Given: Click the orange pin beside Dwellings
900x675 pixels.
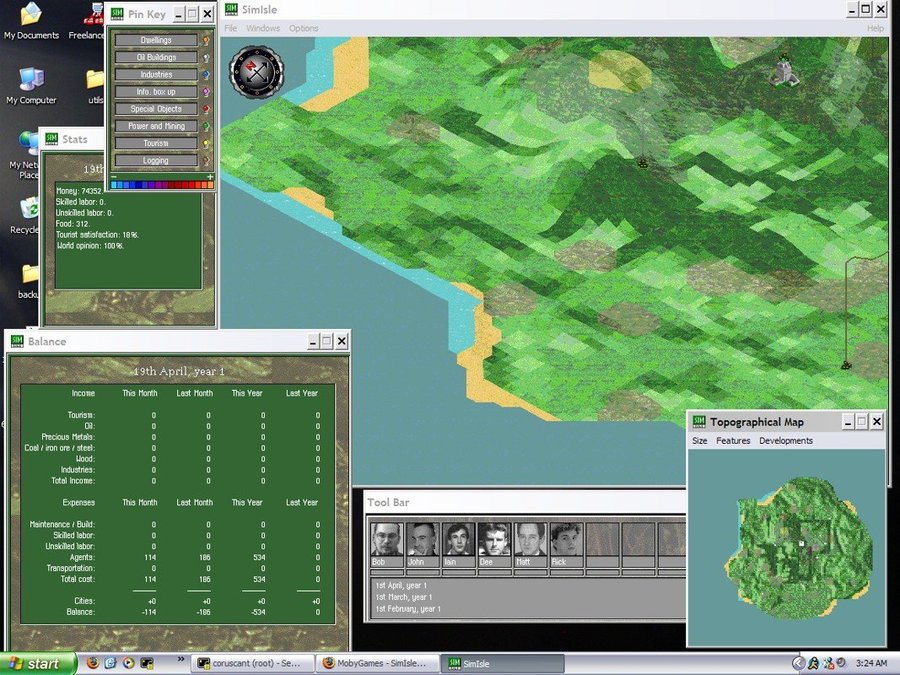Looking at the screenshot, I should tap(206, 41).
